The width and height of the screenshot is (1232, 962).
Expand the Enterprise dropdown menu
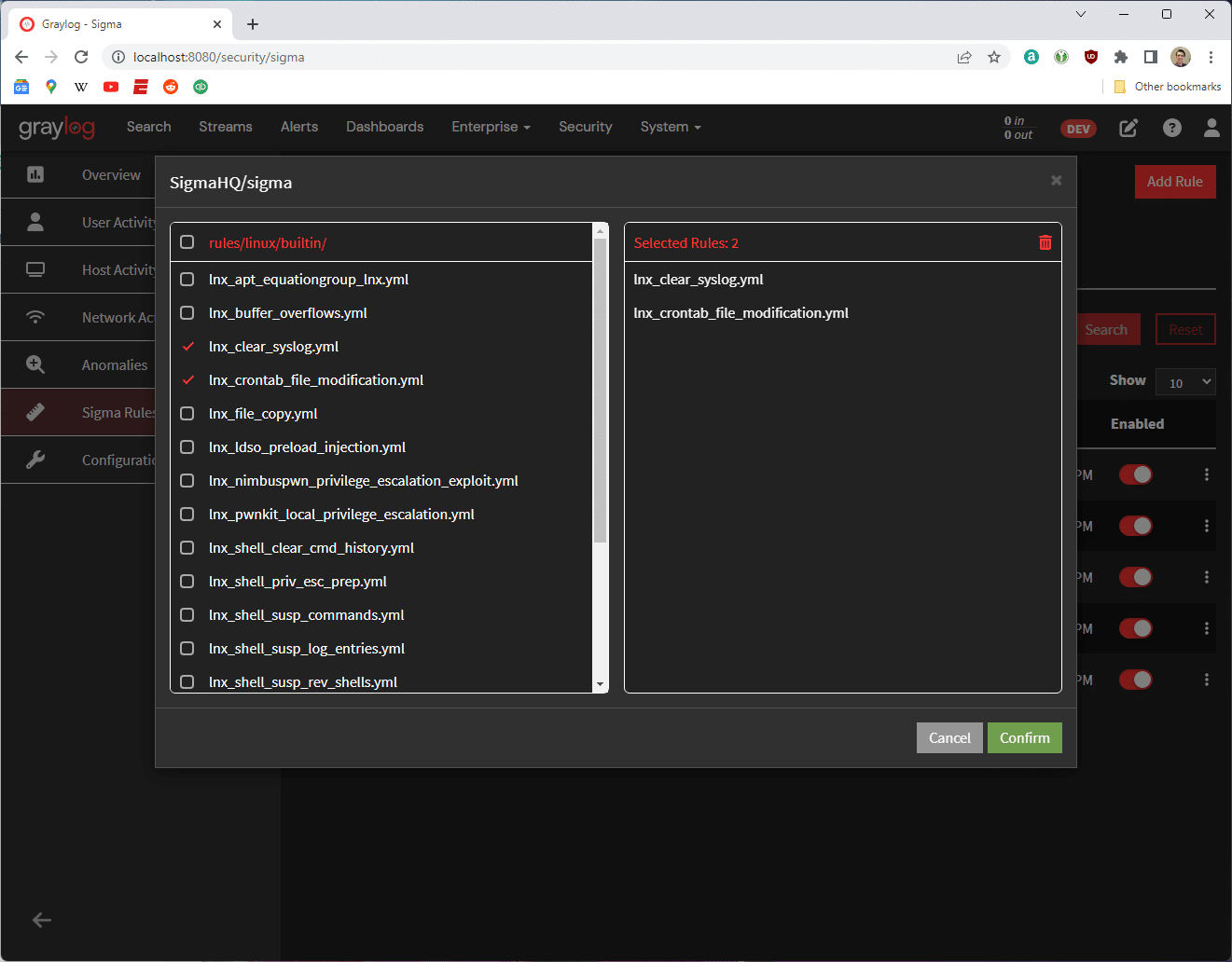point(491,127)
